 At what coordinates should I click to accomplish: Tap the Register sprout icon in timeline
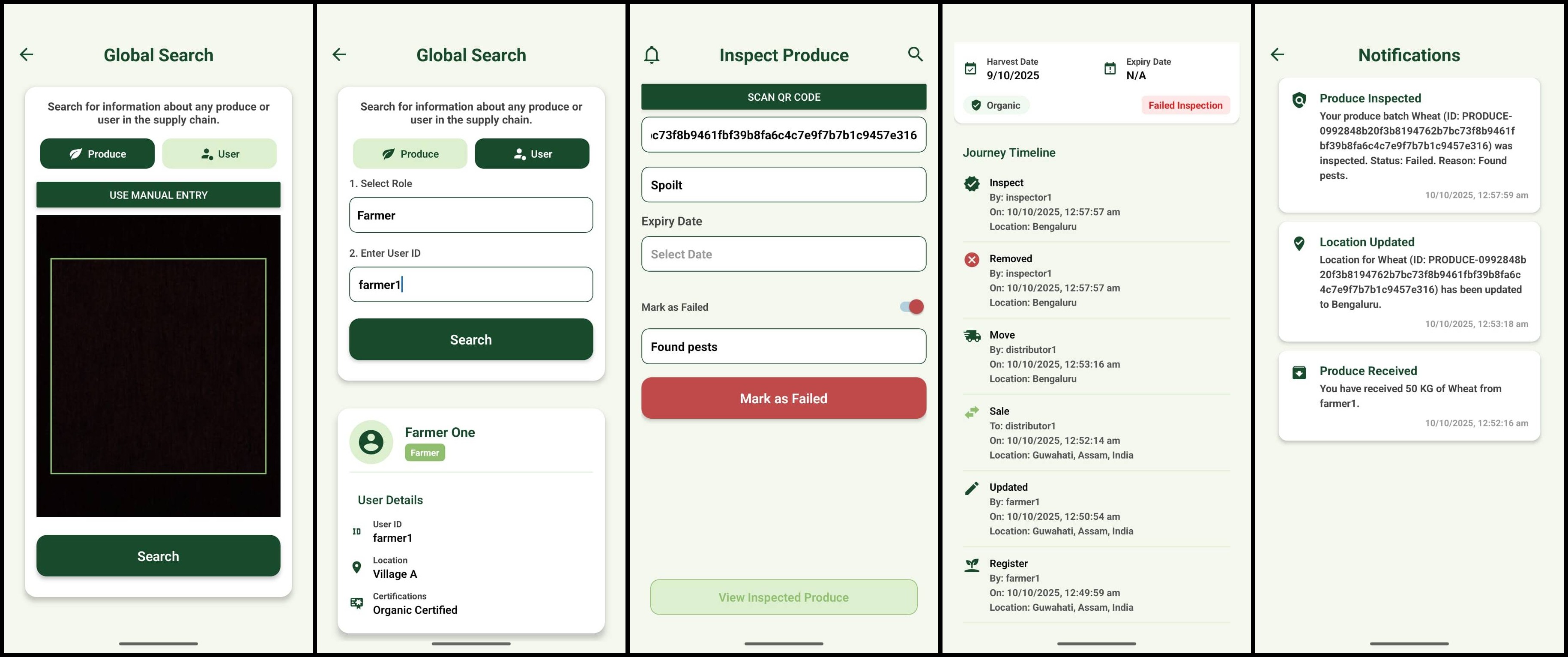click(x=972, y=565)
